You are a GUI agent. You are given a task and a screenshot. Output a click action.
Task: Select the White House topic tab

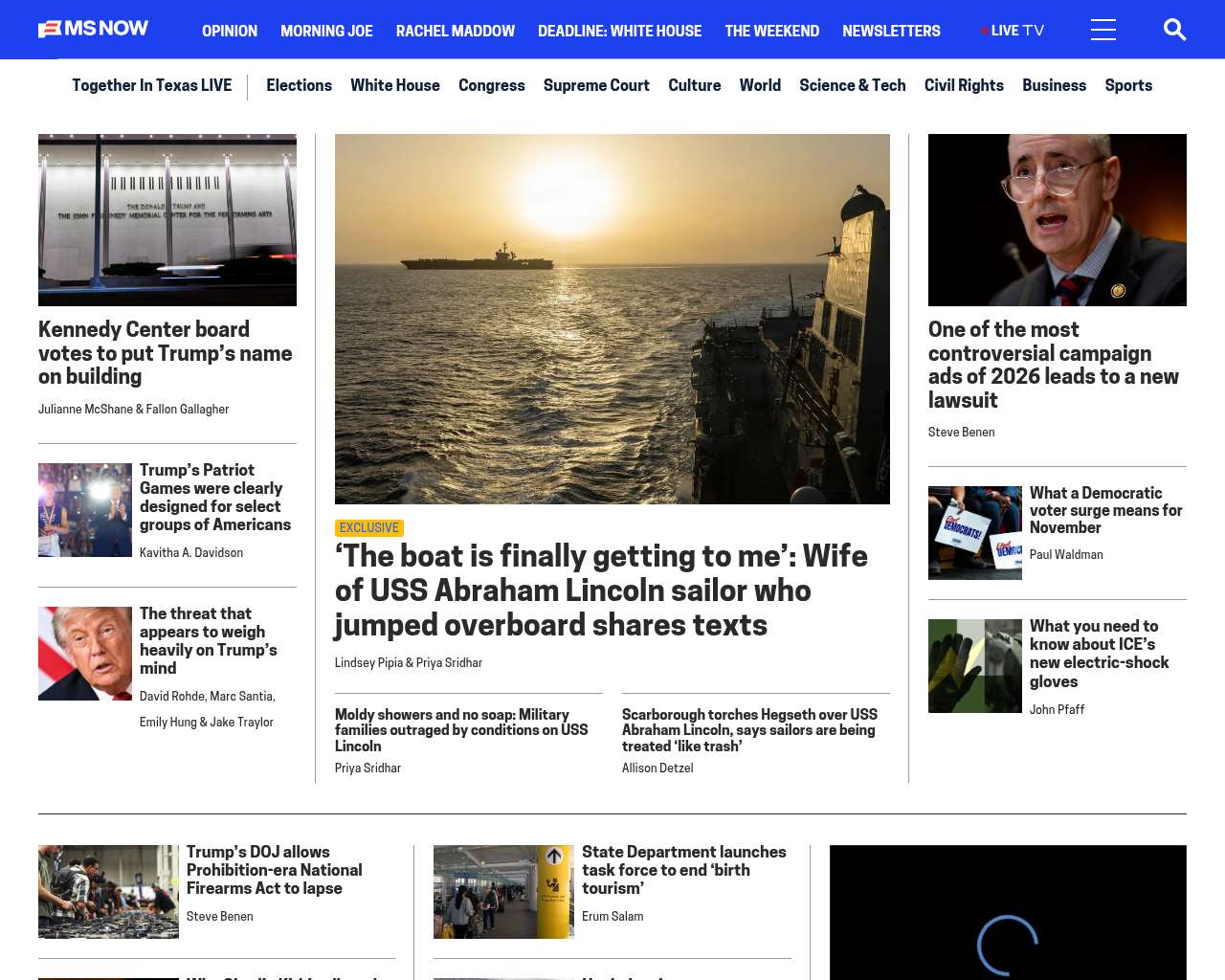click(395, 85)
